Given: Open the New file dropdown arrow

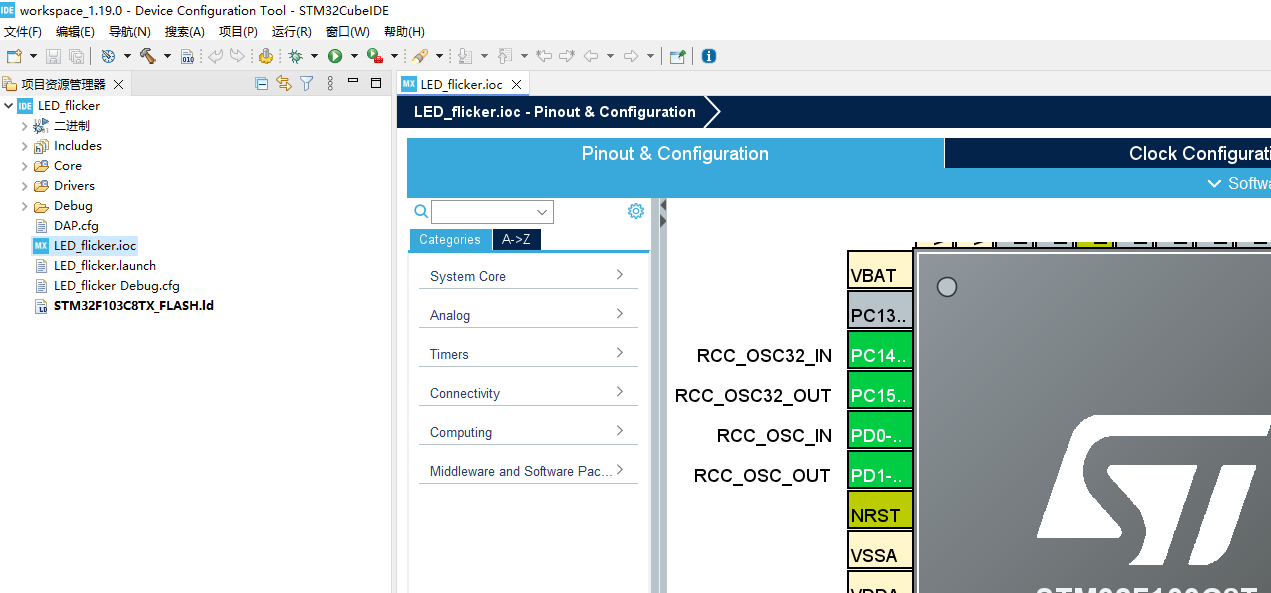Looking at the screenshot, I should 33,56.
